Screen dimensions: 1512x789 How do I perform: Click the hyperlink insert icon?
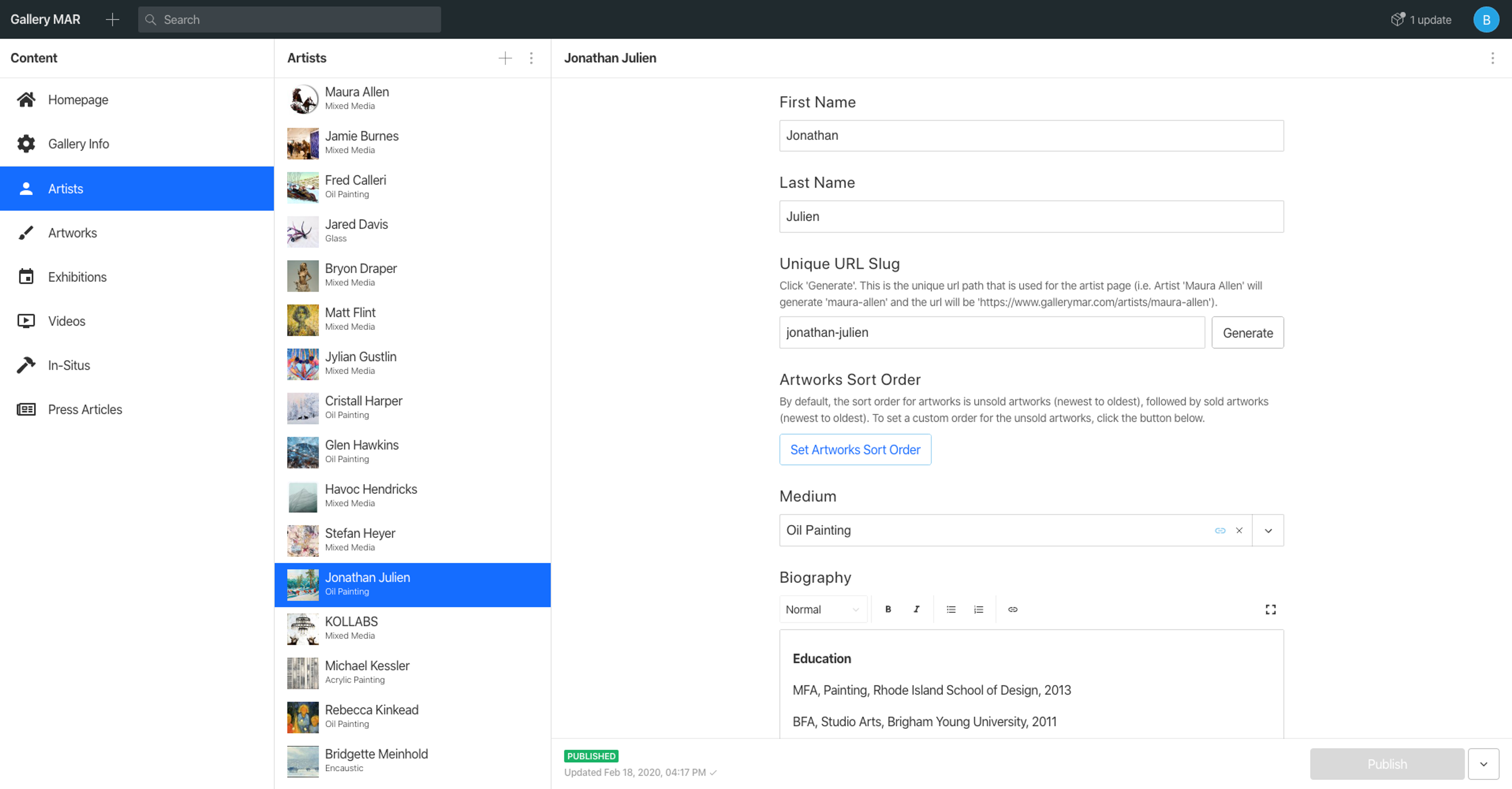(x=1013, y=609)
